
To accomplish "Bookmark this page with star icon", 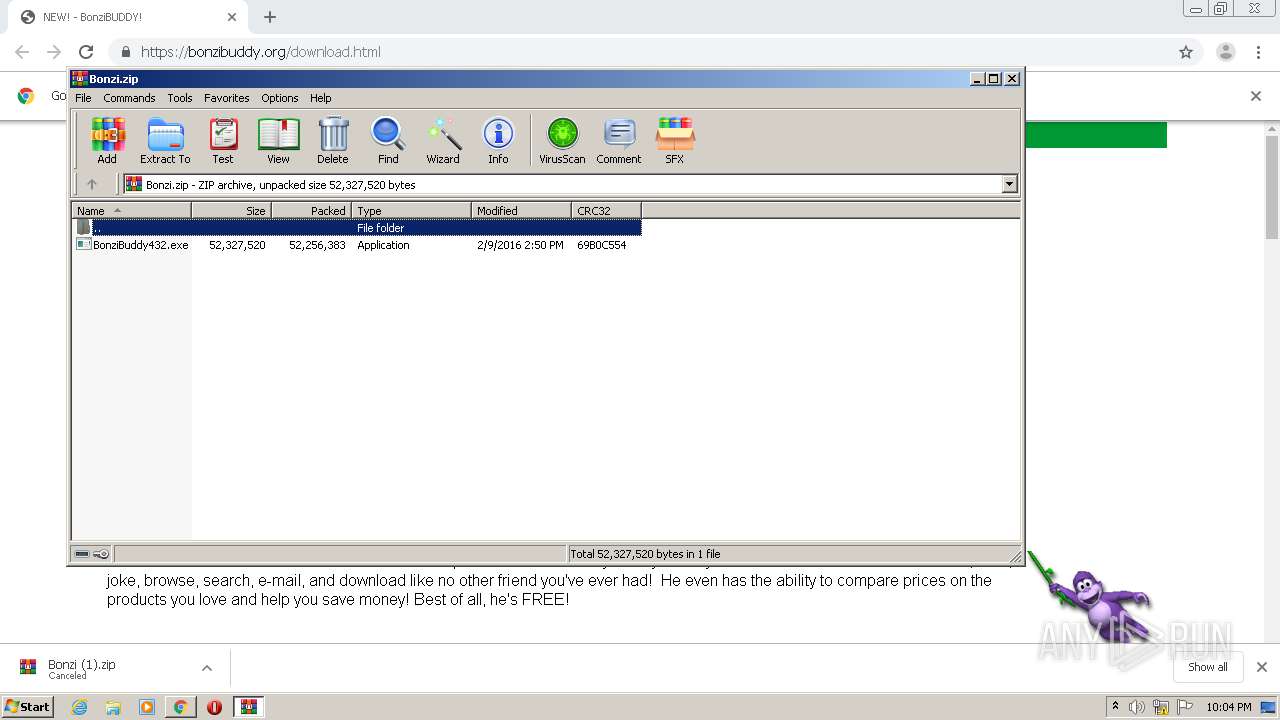I will tap(1186, 52).
